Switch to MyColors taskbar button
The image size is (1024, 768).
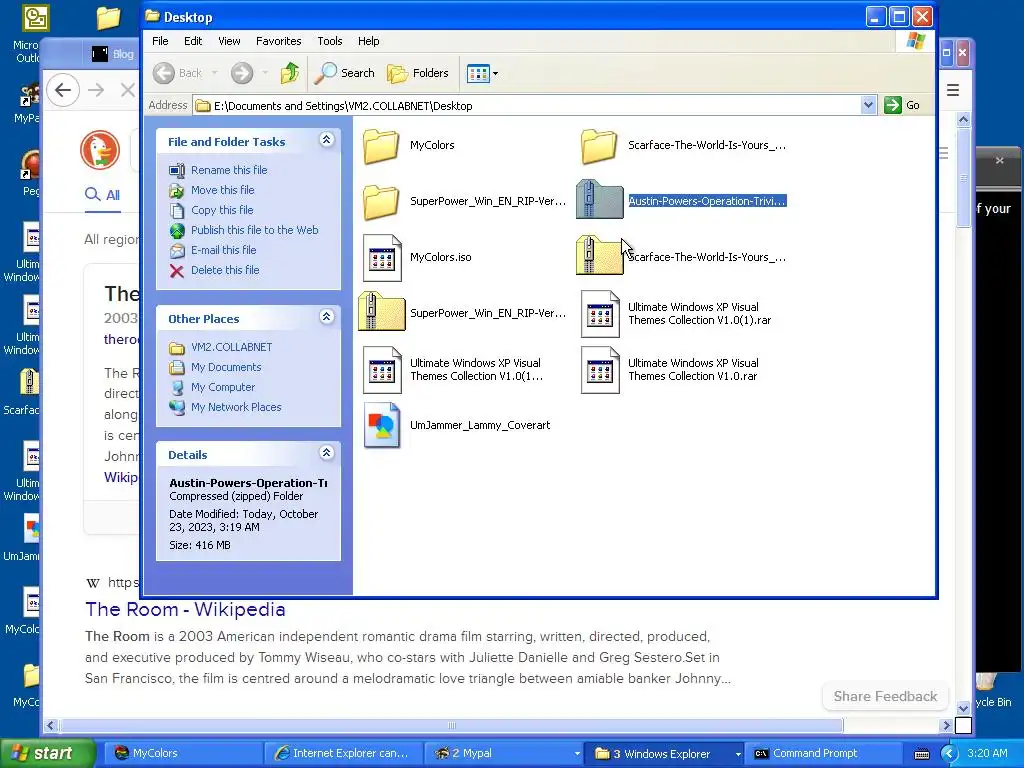(x=185, y=753)
